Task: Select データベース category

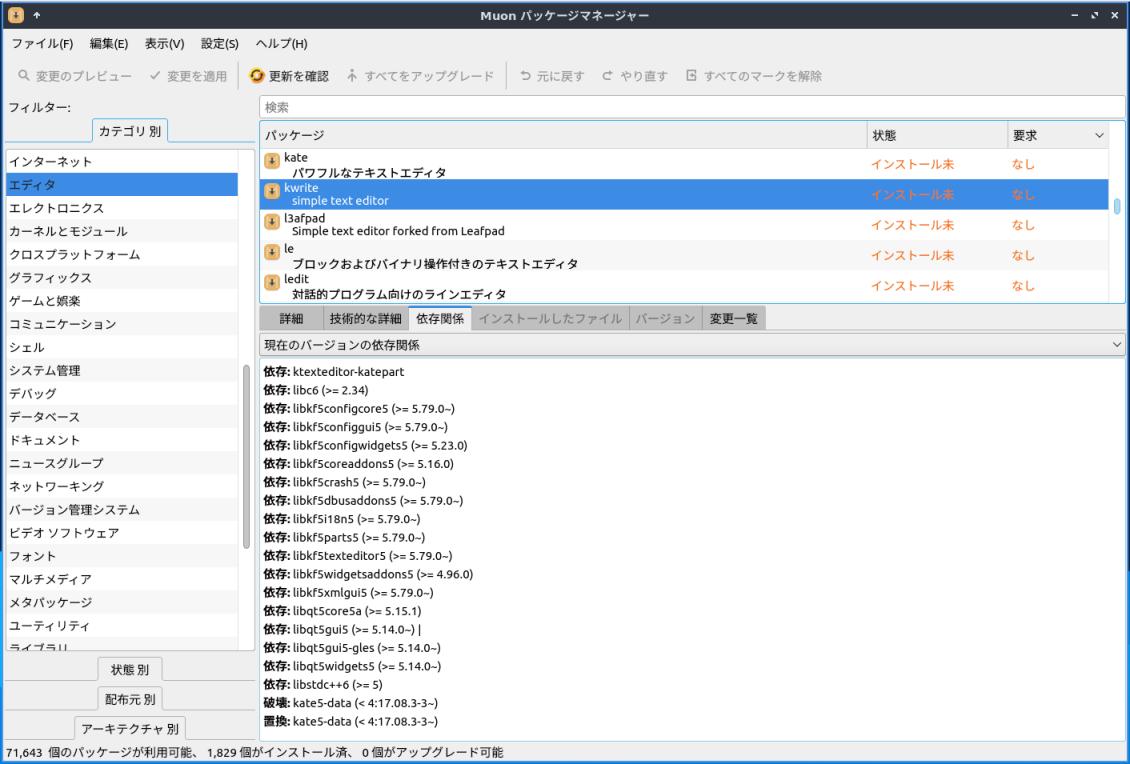Action: [x=122, y=417]
